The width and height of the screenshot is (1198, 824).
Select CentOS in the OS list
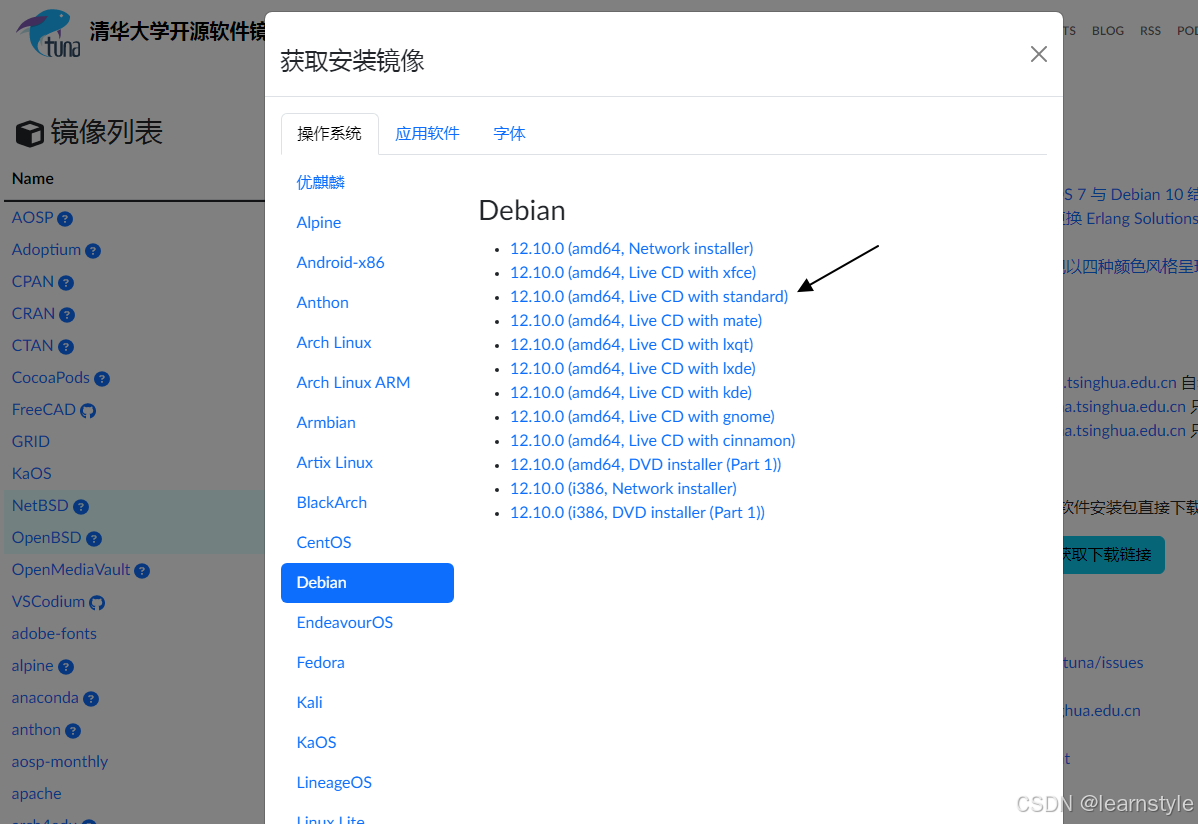(324, 543)
